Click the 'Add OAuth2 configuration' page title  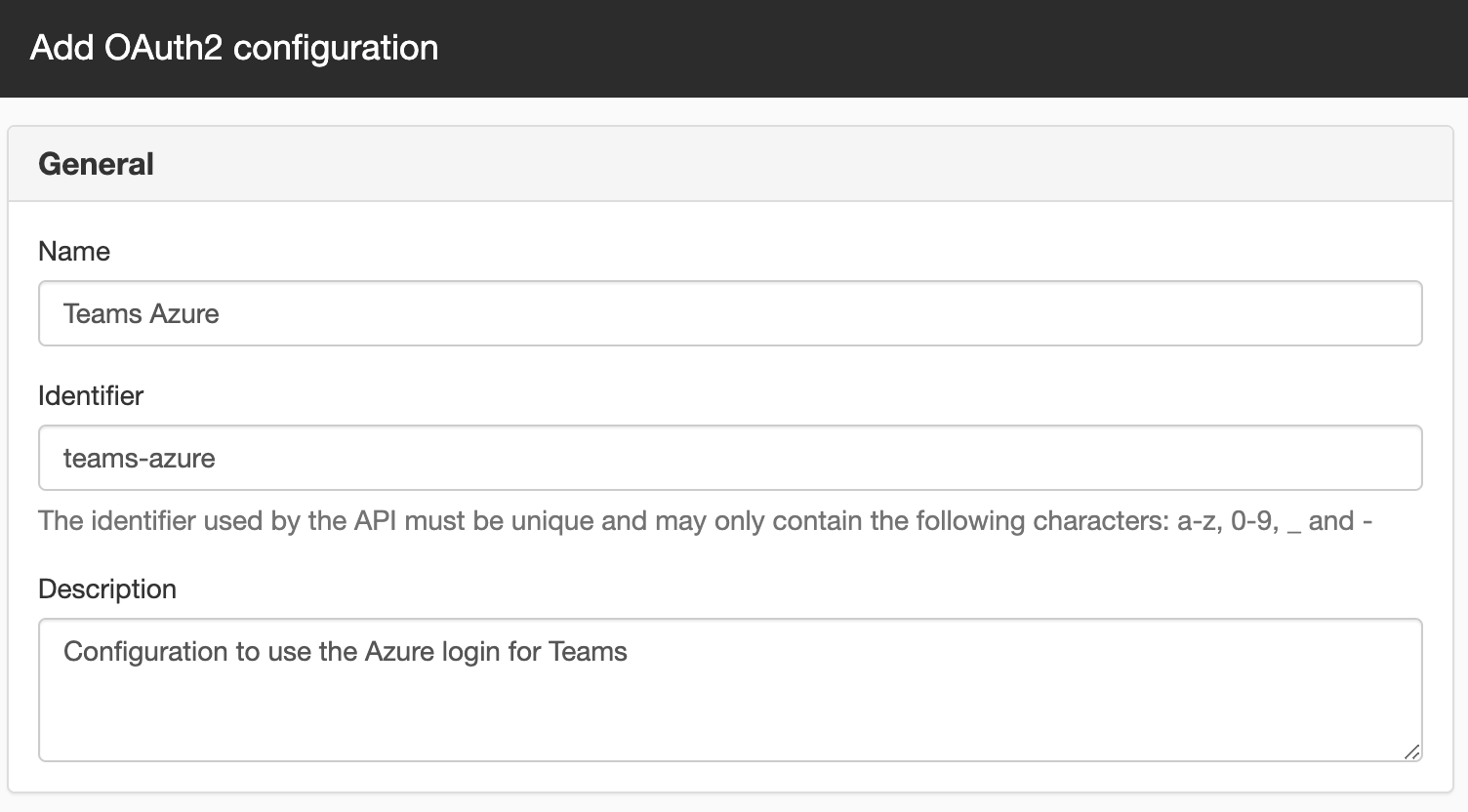pos(234,48)
